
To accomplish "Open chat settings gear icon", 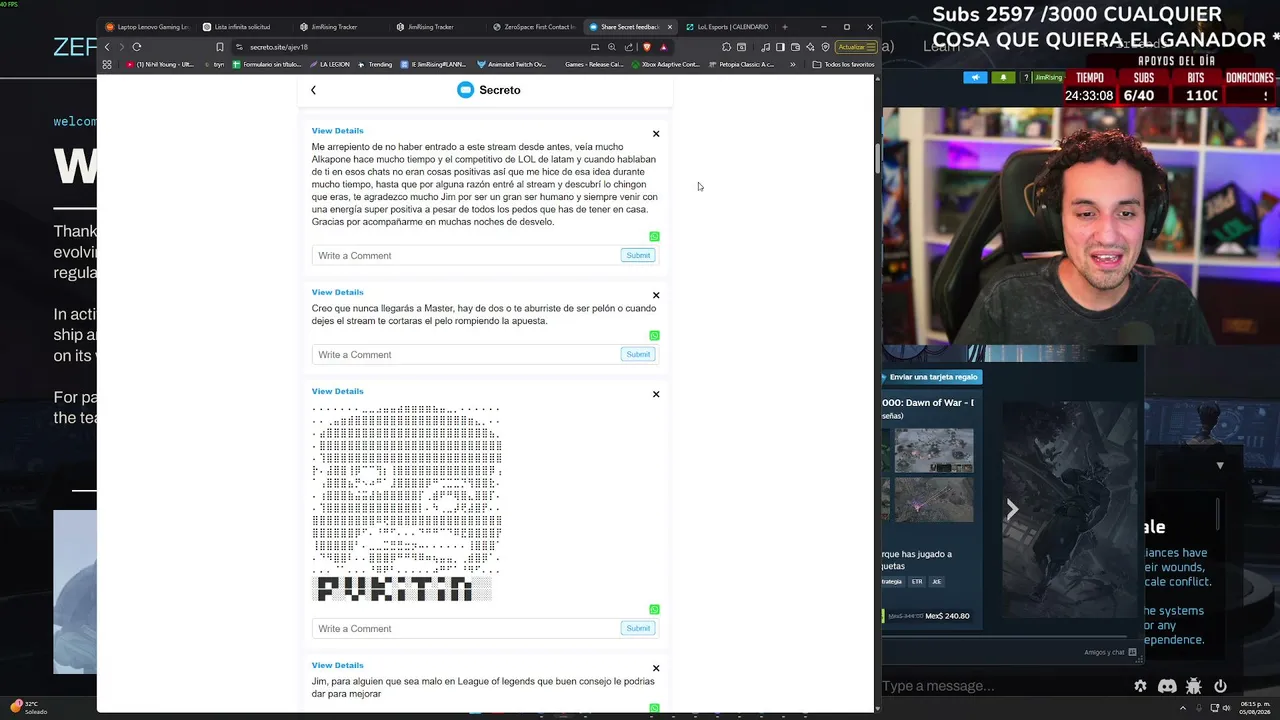I will [1140, 686].
